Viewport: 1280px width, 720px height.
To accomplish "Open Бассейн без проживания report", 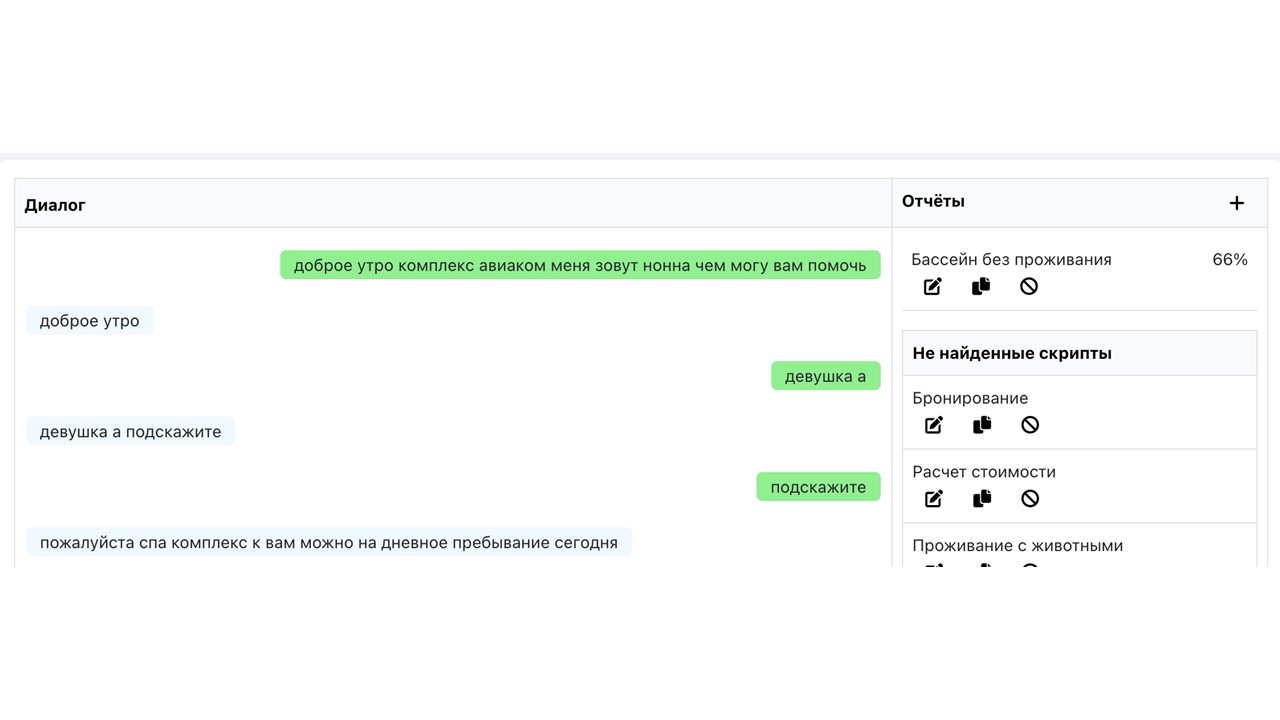I will pos(1011,260).
